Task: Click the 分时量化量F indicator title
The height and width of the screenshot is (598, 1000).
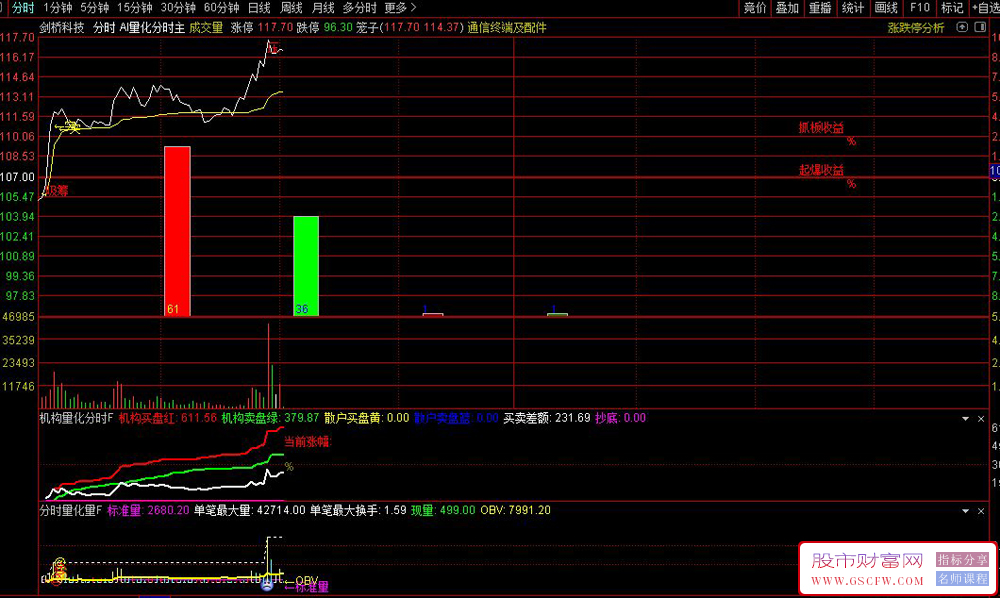Action: [71, 511]
